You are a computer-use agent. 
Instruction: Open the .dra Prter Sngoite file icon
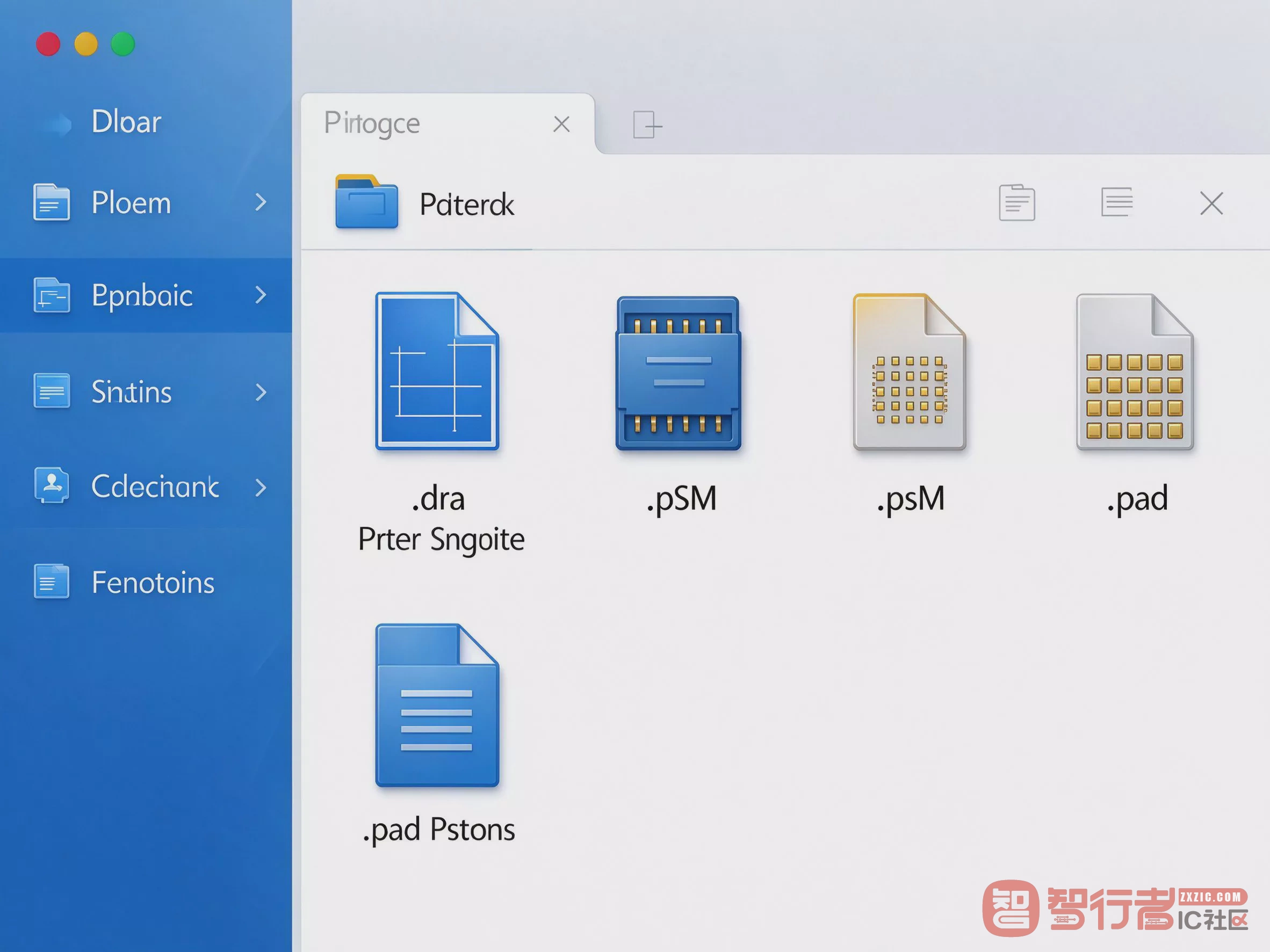(x=437, y=371)
